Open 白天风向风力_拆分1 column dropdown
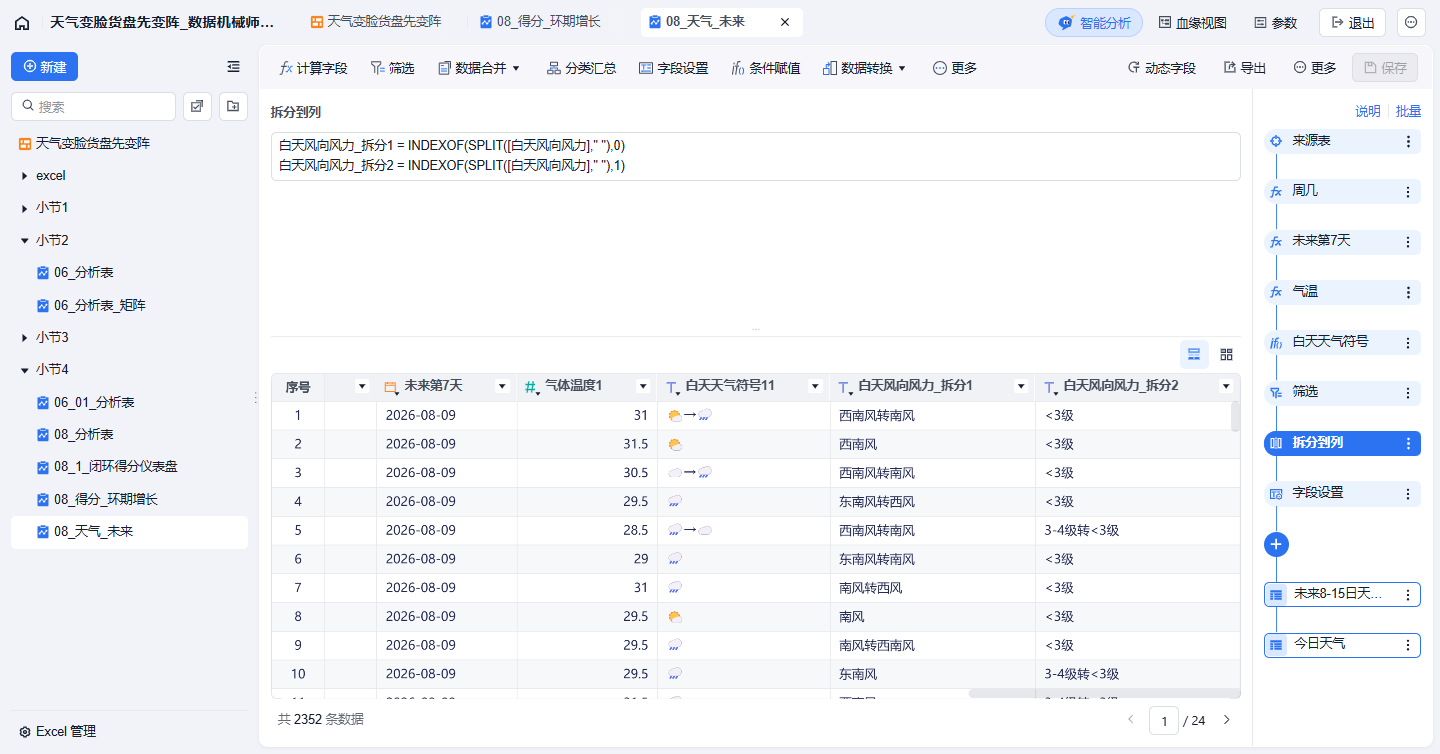The image size is (1440, 754). [x=1021, y=386]
